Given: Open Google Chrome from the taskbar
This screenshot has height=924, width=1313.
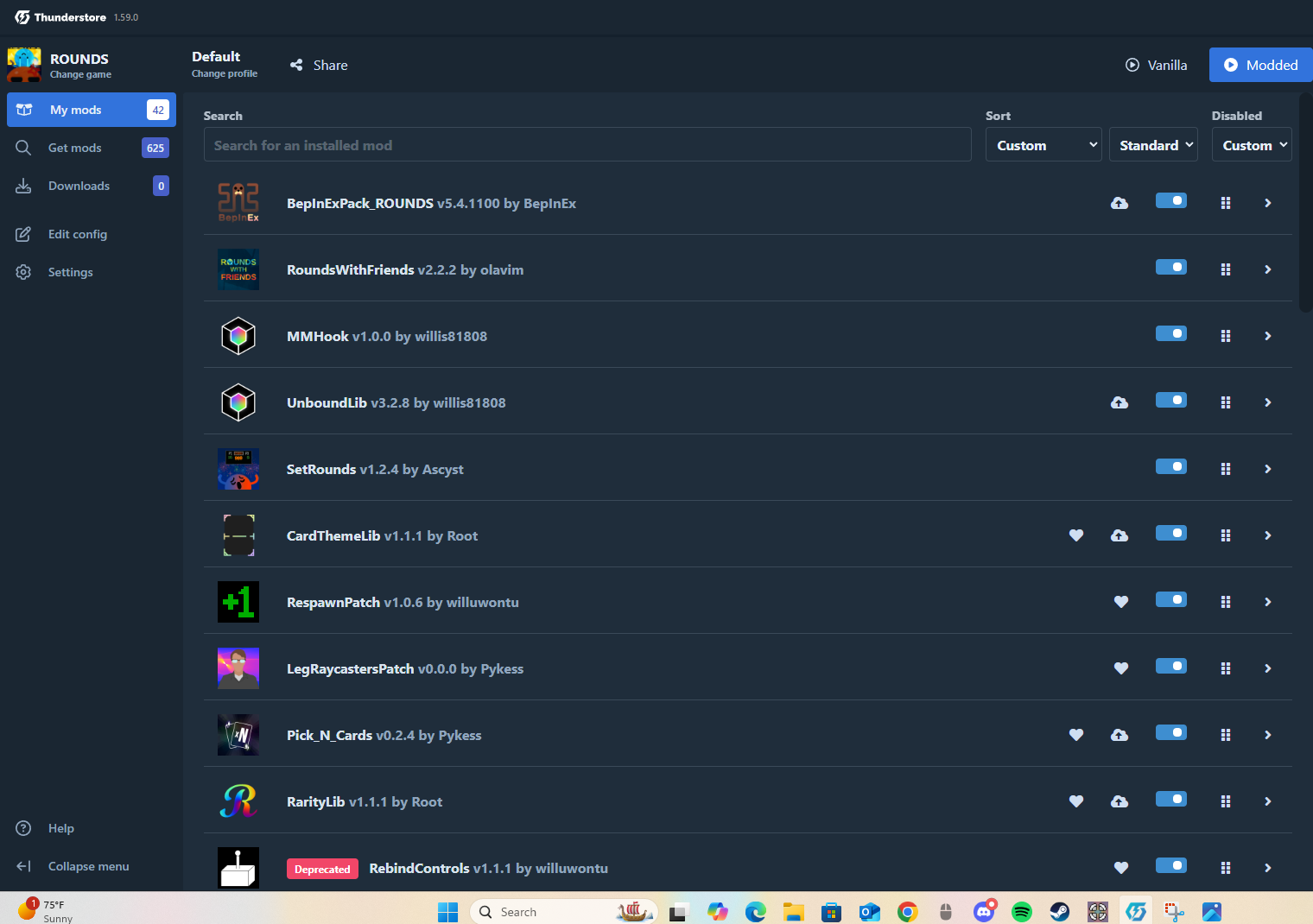Looking at the screenshot, I should [x=908, y=912].
